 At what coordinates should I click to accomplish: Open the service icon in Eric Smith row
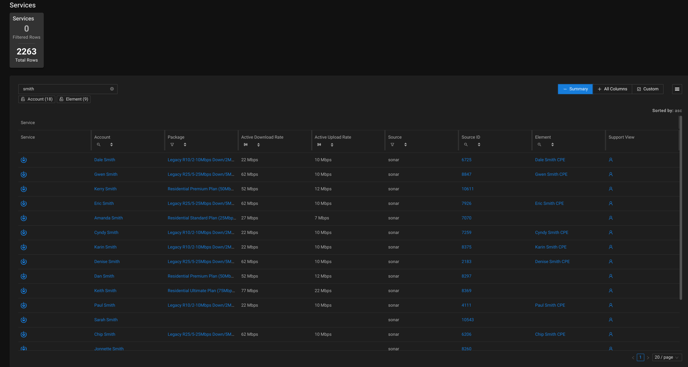pos(24,203)
